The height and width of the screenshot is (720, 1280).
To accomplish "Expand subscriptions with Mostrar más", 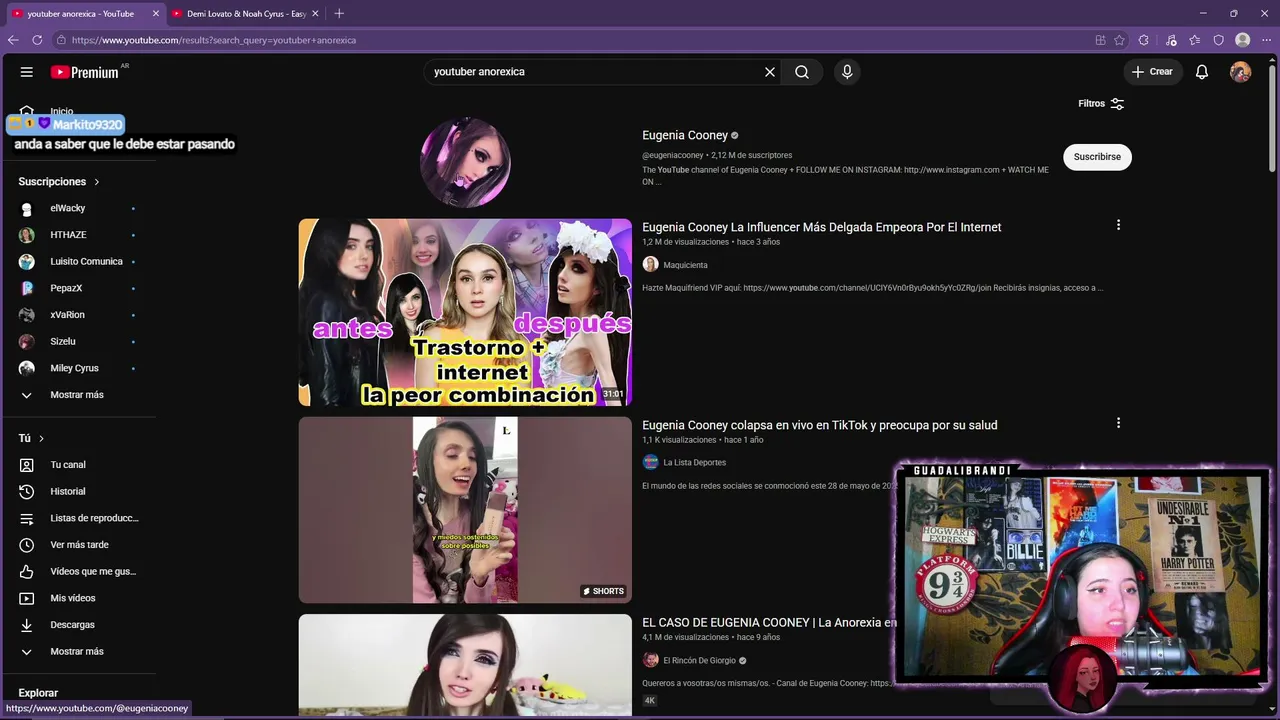I will pos(78,395).
